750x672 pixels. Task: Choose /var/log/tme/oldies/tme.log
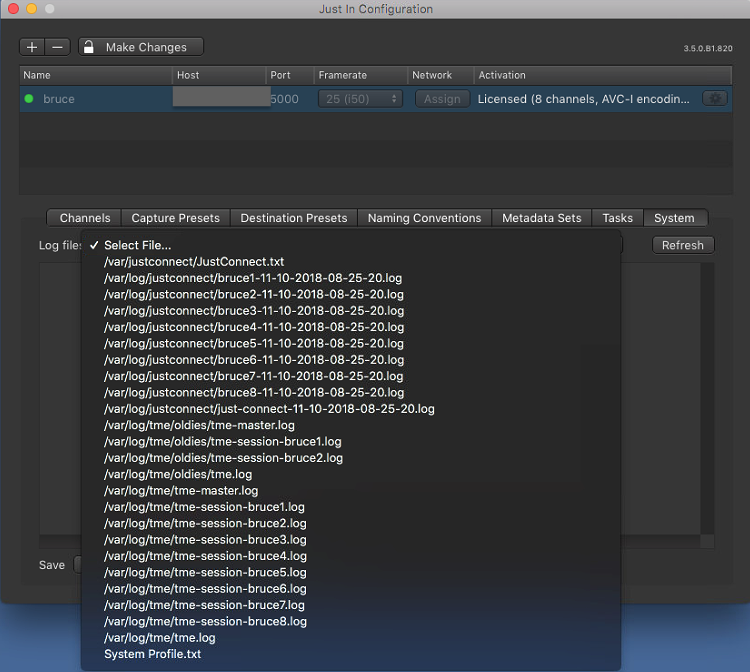pyautogui.click(x=351, y=474)
